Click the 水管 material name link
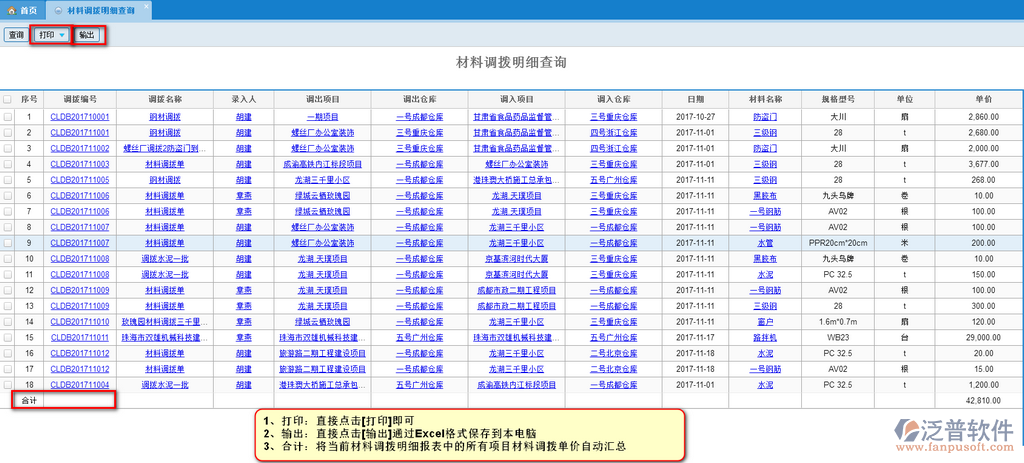The image size is (1024, 463). (765, 242)
